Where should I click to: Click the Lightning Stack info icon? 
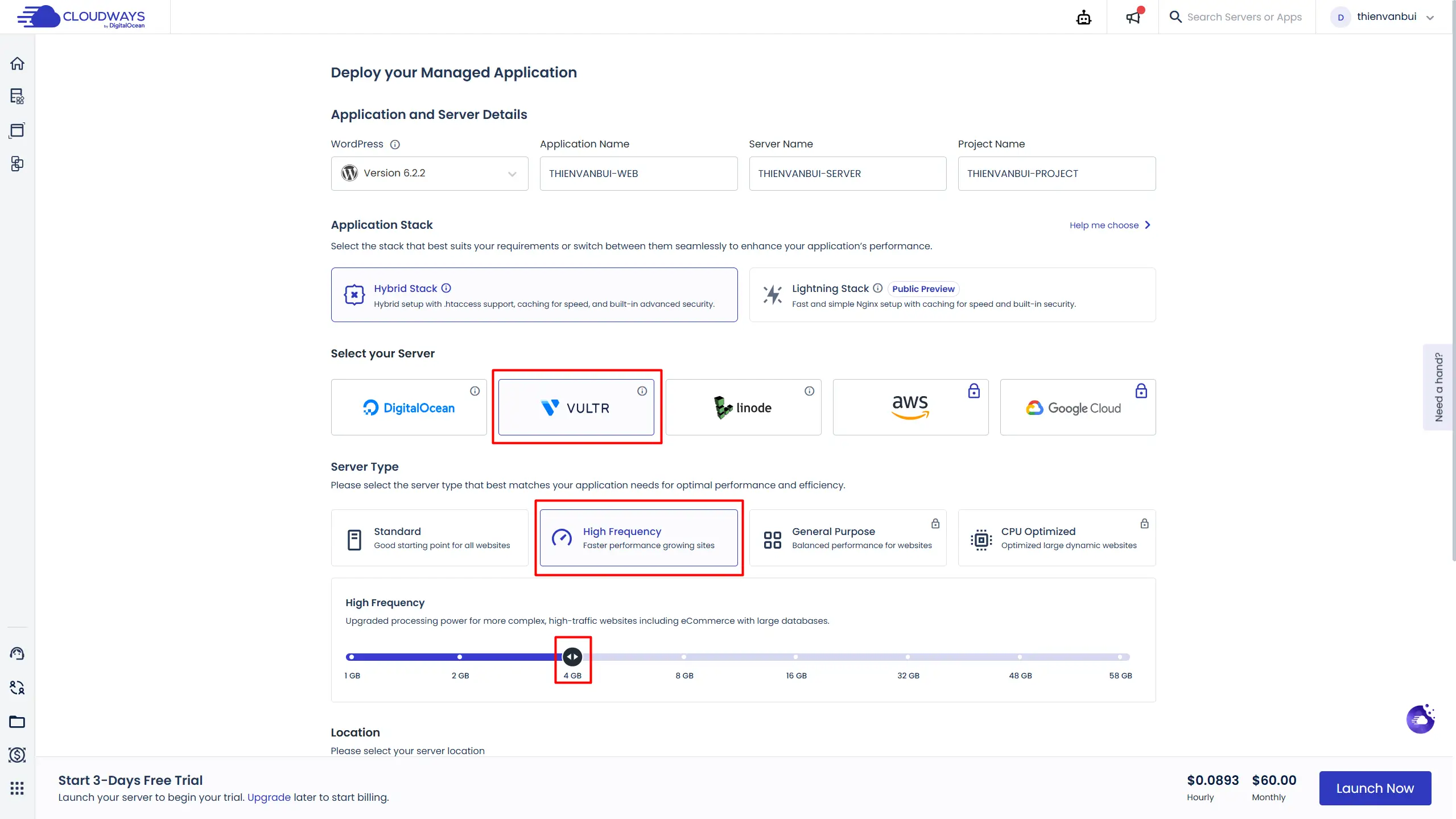(x=878, y=288)
